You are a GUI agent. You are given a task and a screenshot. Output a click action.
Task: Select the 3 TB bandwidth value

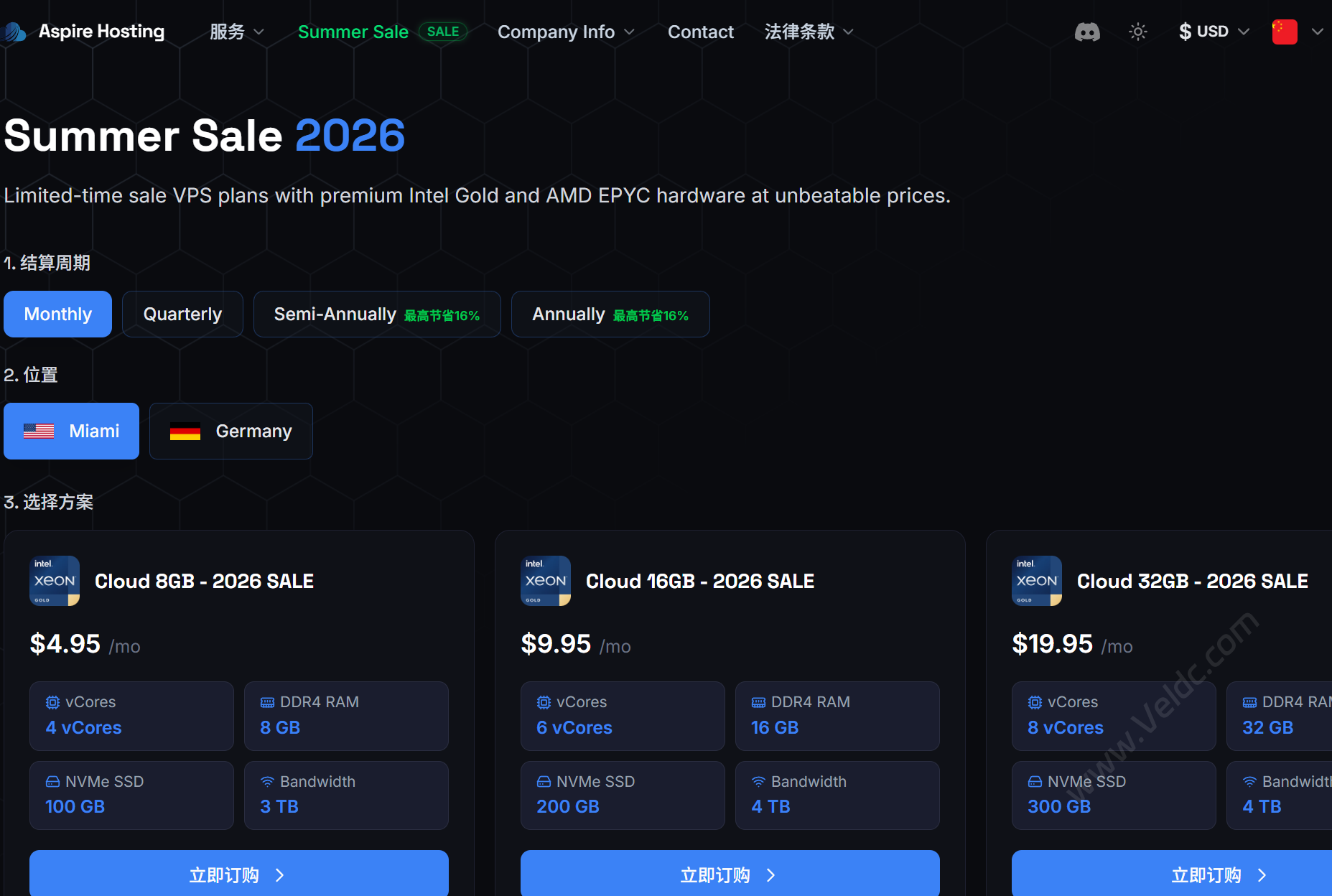tap(279, 806)
